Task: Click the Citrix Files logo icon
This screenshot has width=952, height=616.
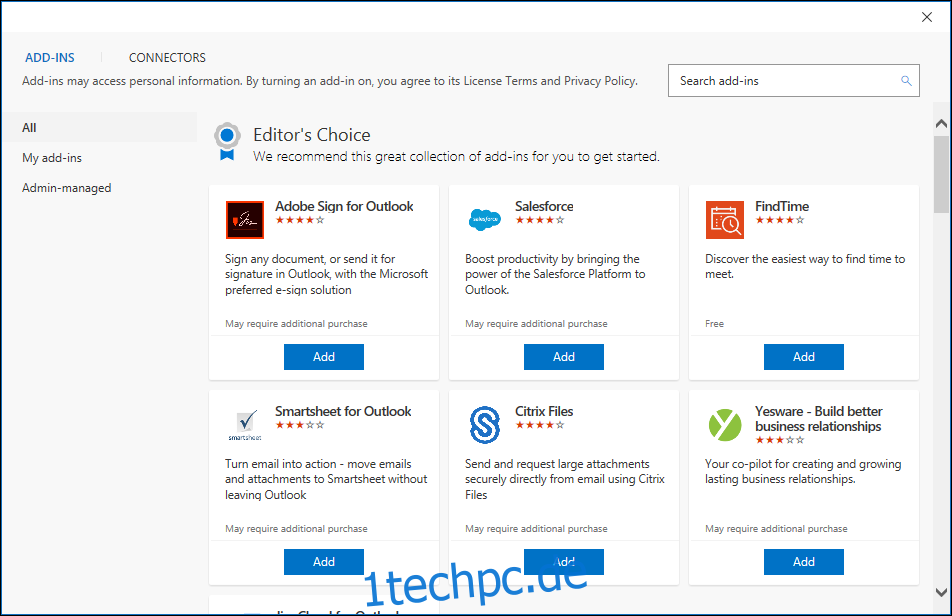Action: tap(484, 425)
